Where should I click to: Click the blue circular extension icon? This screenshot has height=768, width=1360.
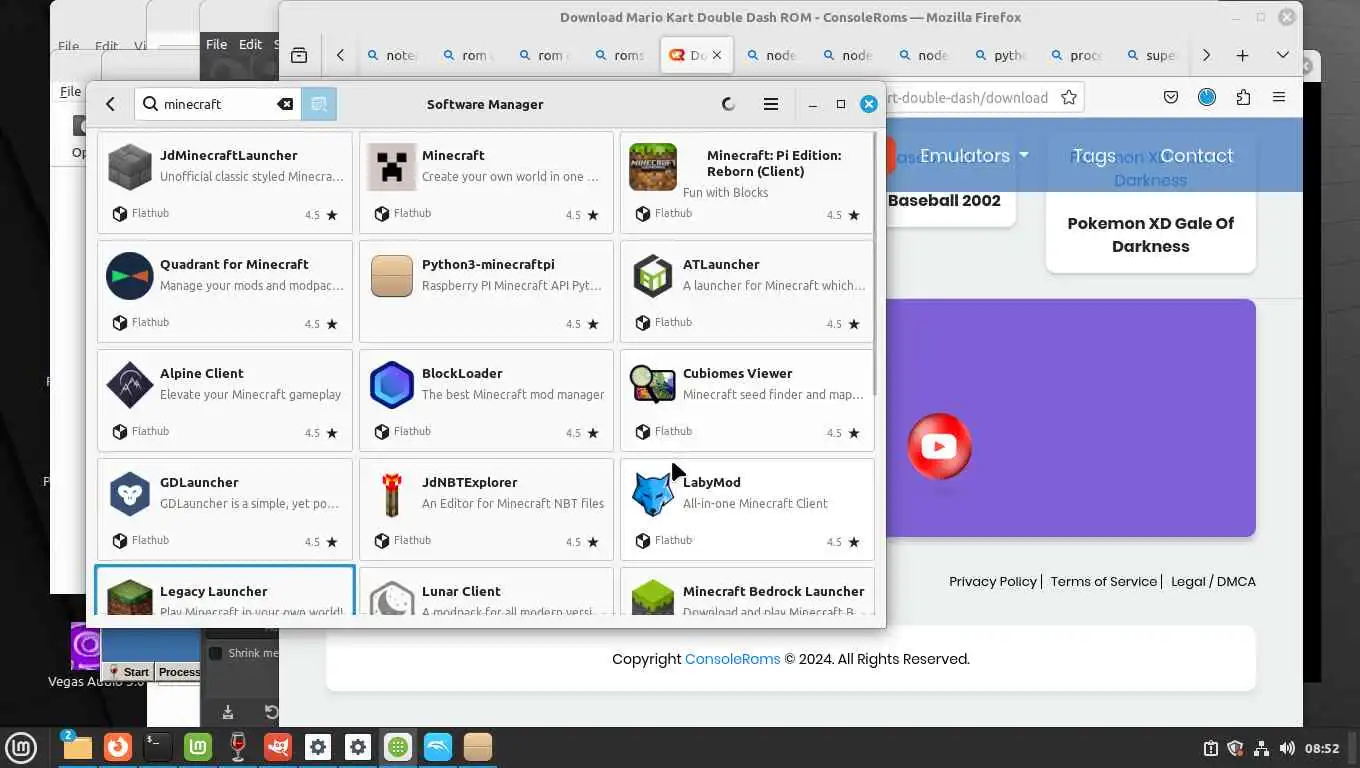(1207, 97)
